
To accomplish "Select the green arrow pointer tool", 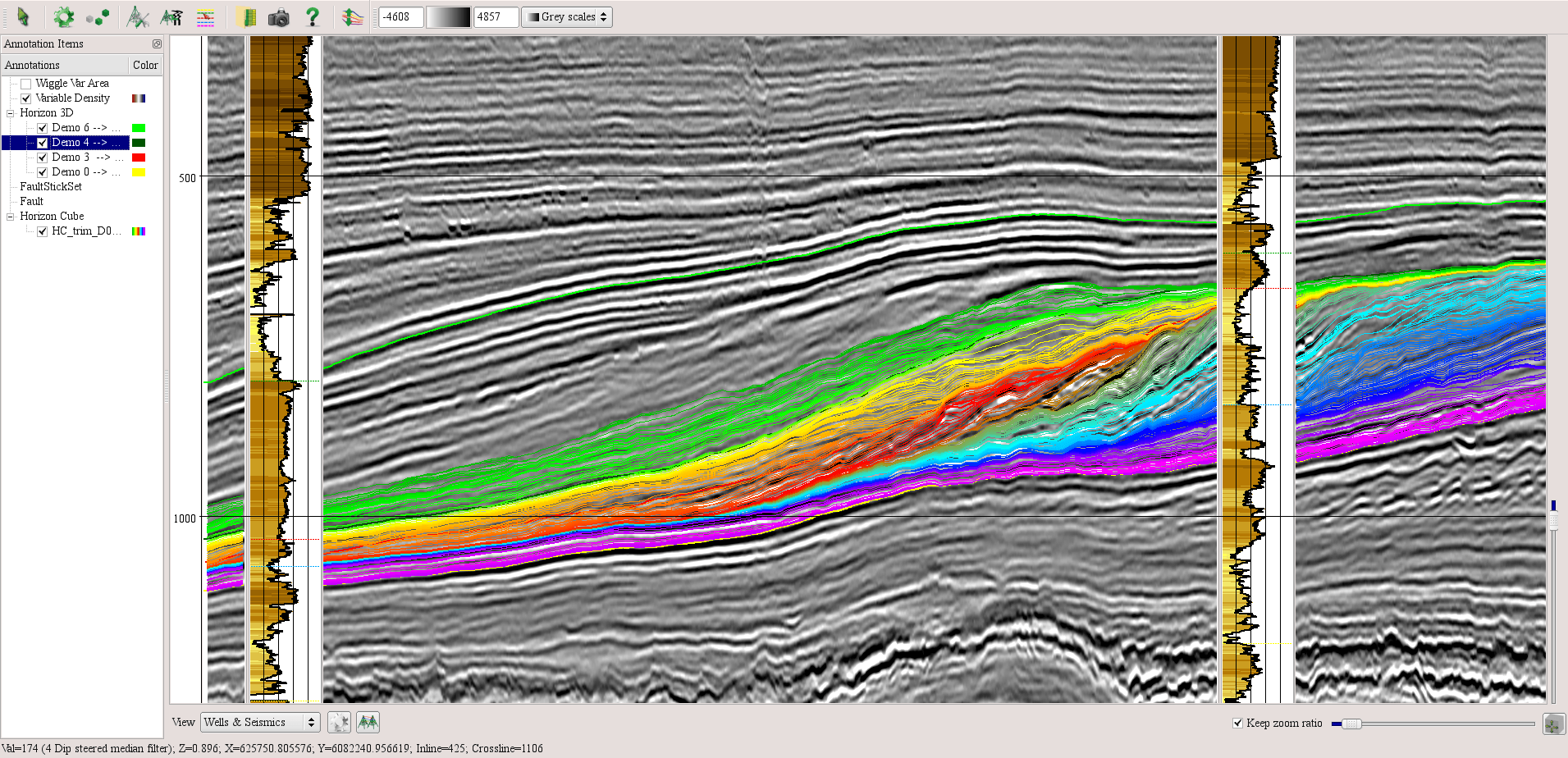I will click(x=23, y=16).
